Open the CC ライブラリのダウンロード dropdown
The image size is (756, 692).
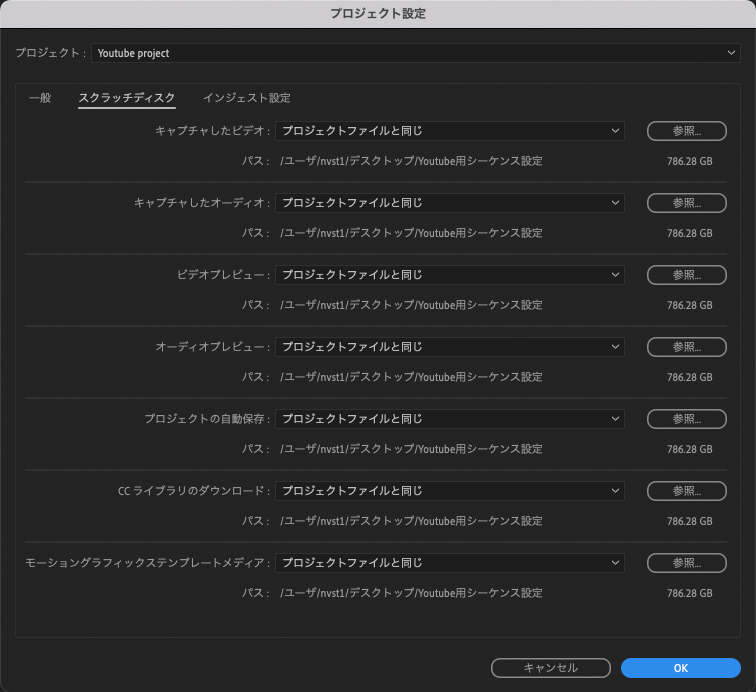click(449, 491)
